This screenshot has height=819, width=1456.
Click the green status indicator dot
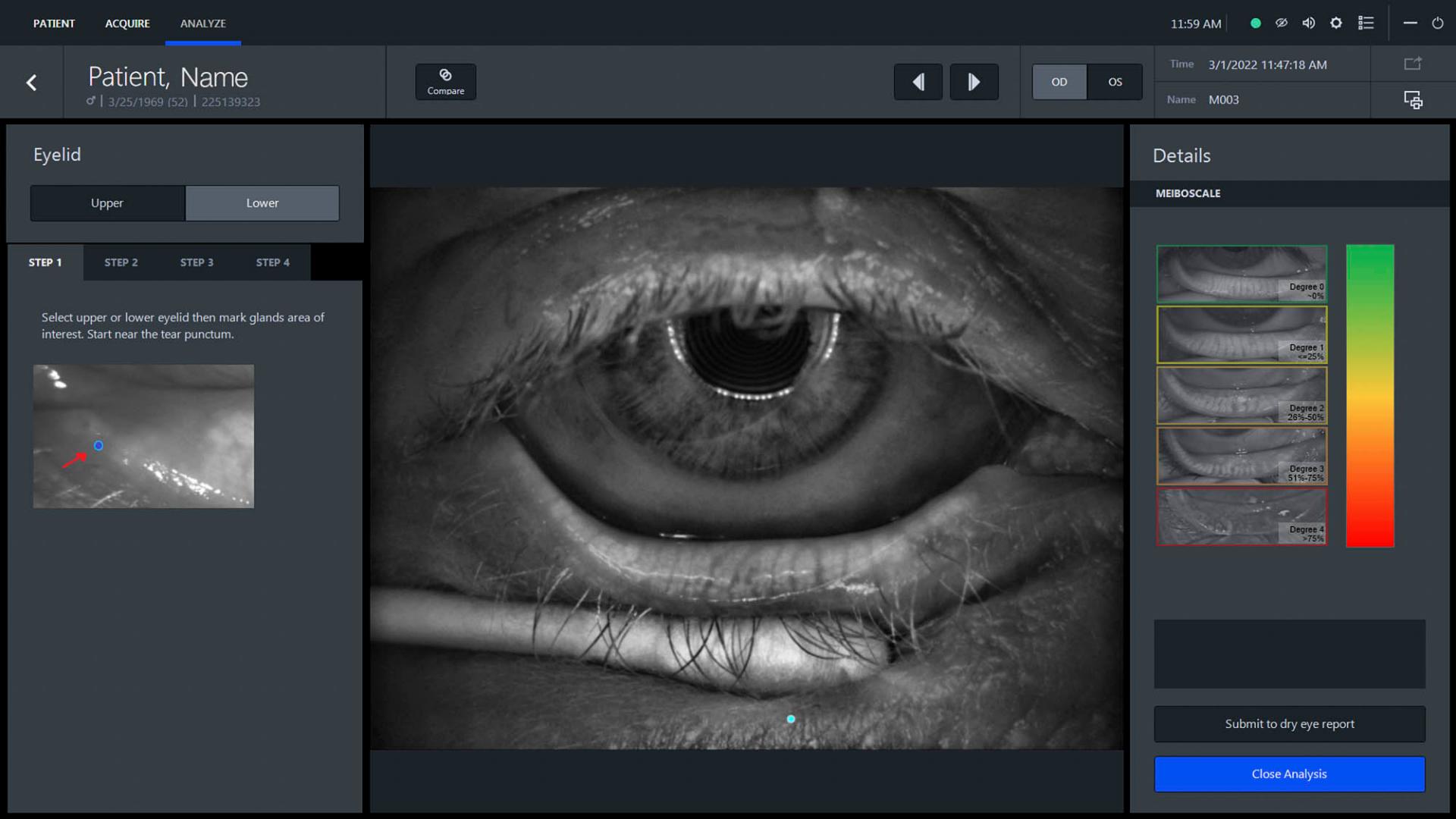pyautogui.click(x=1256, y=24)
